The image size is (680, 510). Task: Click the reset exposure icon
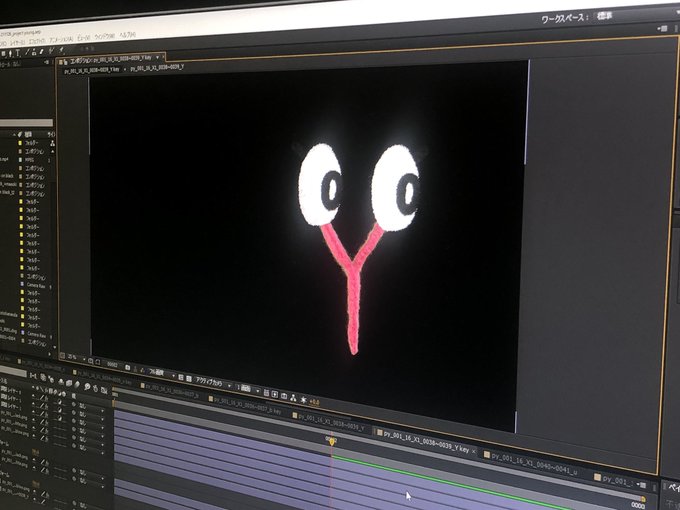[x=304, y=399]
